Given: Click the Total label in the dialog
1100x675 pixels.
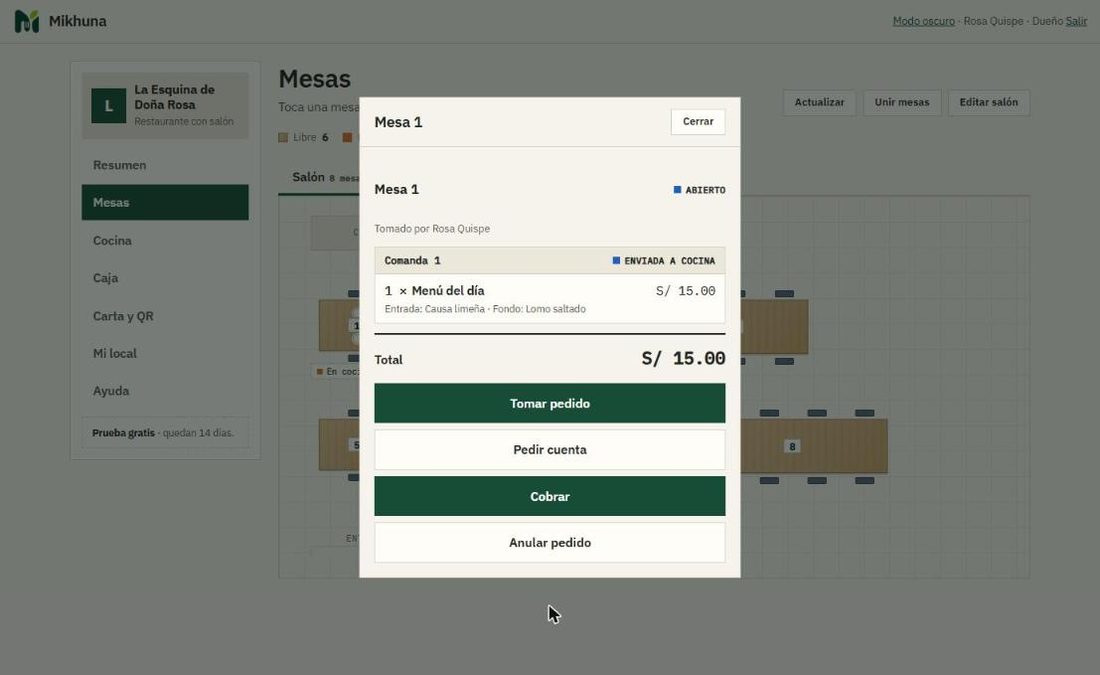Looking at the screenshot, I should (389, 360).
